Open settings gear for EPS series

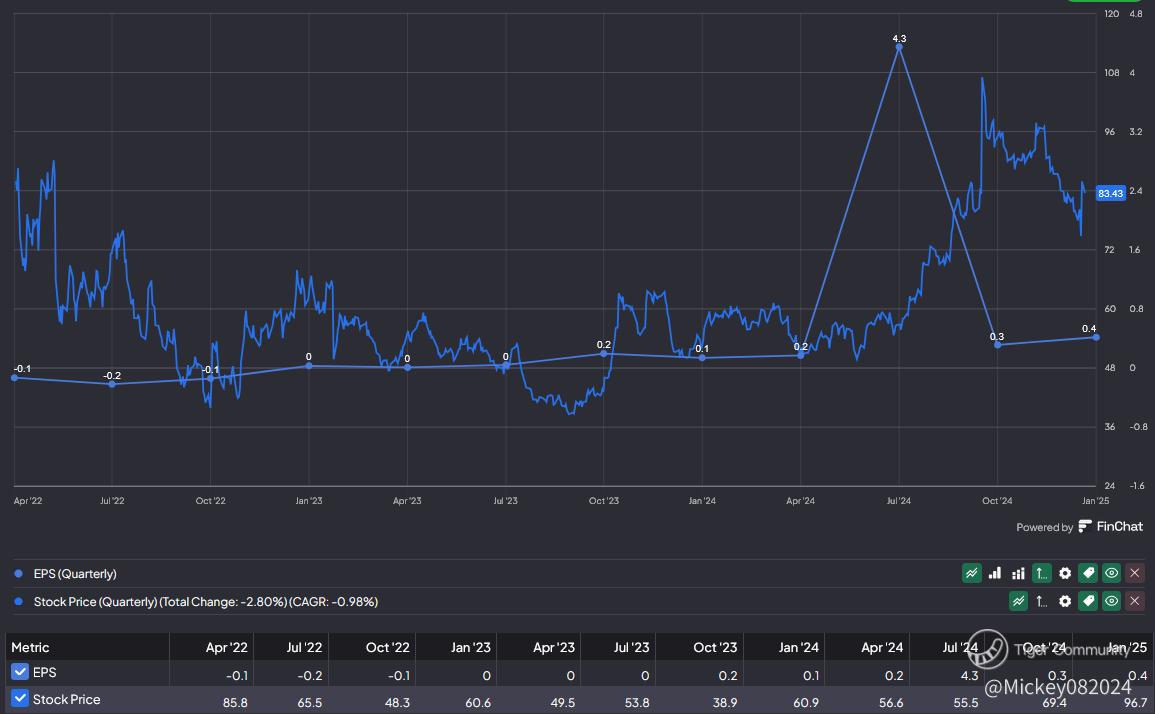pos(1065,573)
